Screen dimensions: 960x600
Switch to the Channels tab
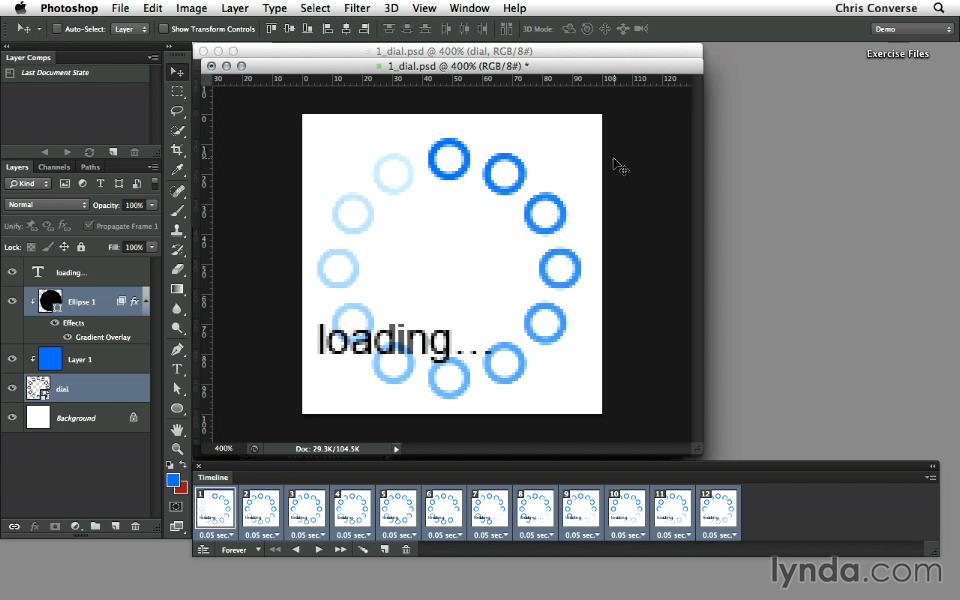tap(54, 167)
